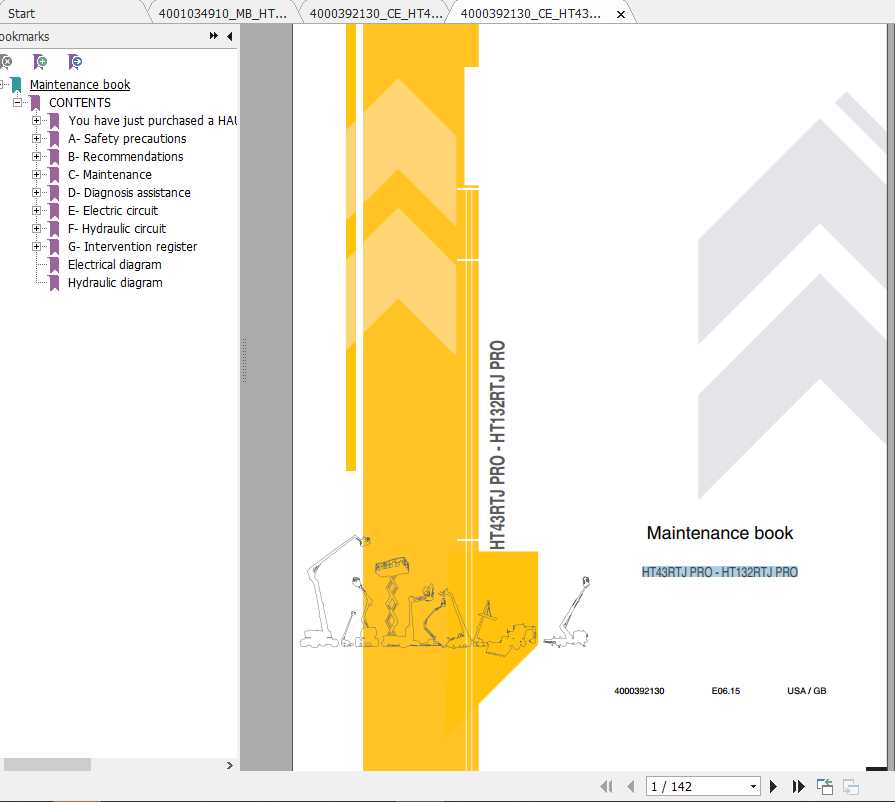Expand the F- Hydraulic circuit bookmark

pos(37,228)
